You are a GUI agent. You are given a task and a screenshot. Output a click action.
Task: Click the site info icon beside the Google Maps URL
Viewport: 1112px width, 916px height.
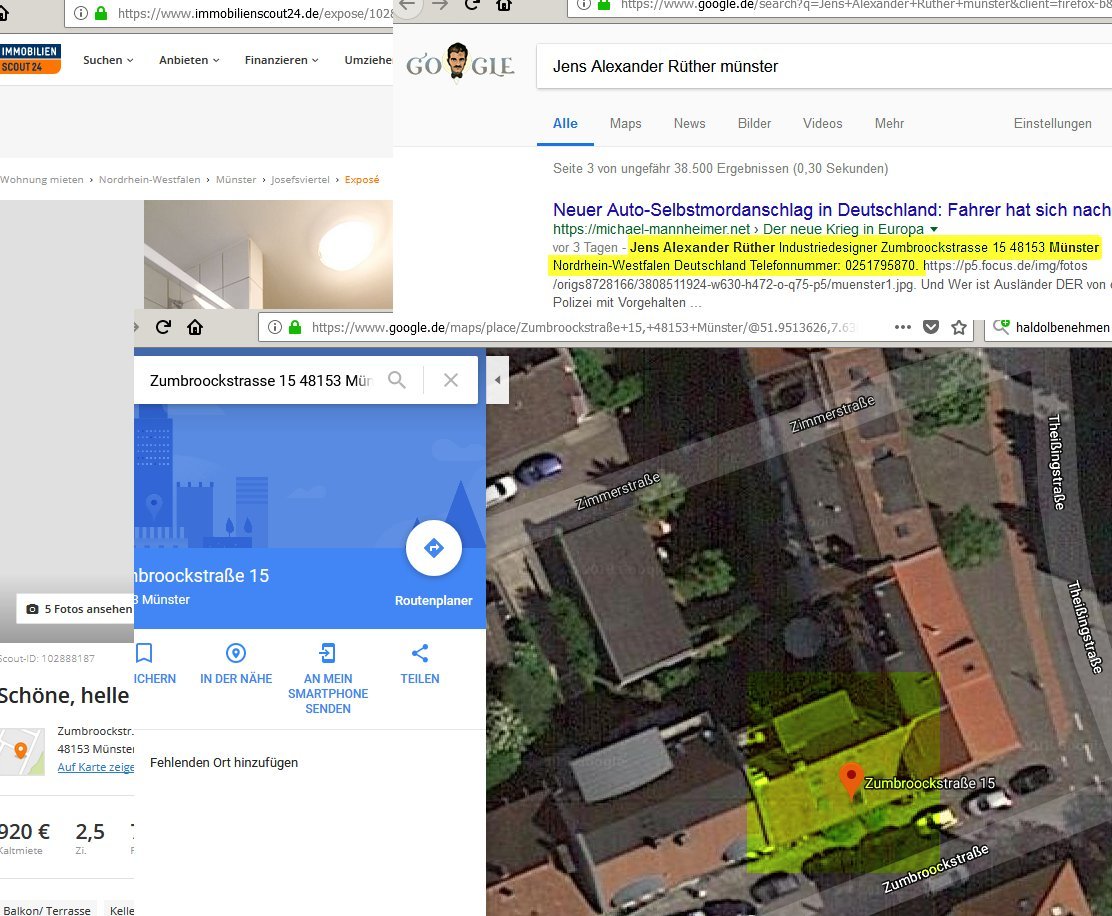[x=275, y=327]
